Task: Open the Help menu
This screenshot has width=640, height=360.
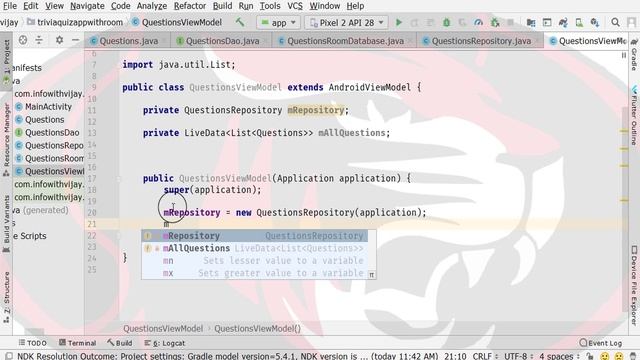Action: point(355,6)
